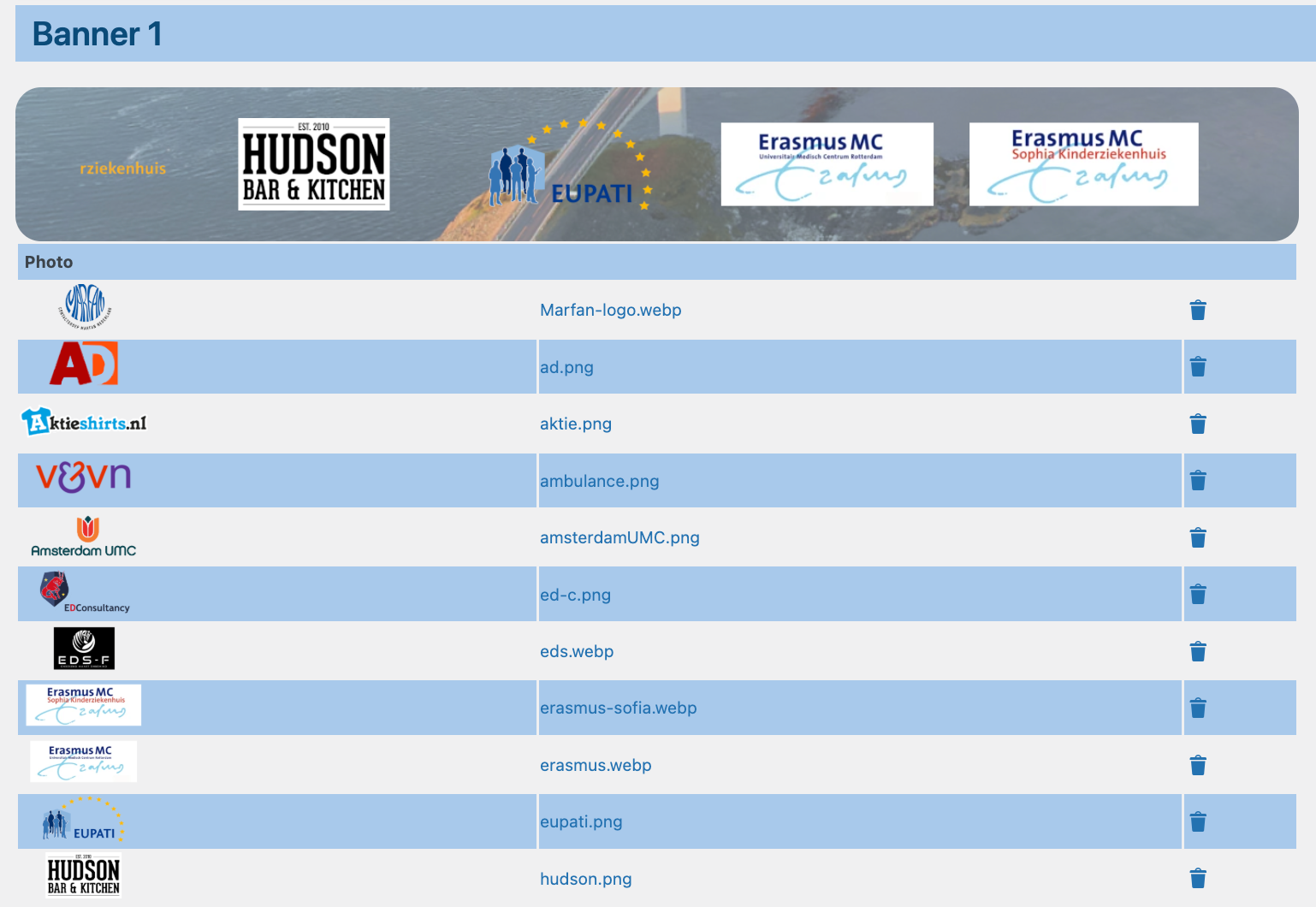Remove aktie.png using its trash icon

[1198, 424]
